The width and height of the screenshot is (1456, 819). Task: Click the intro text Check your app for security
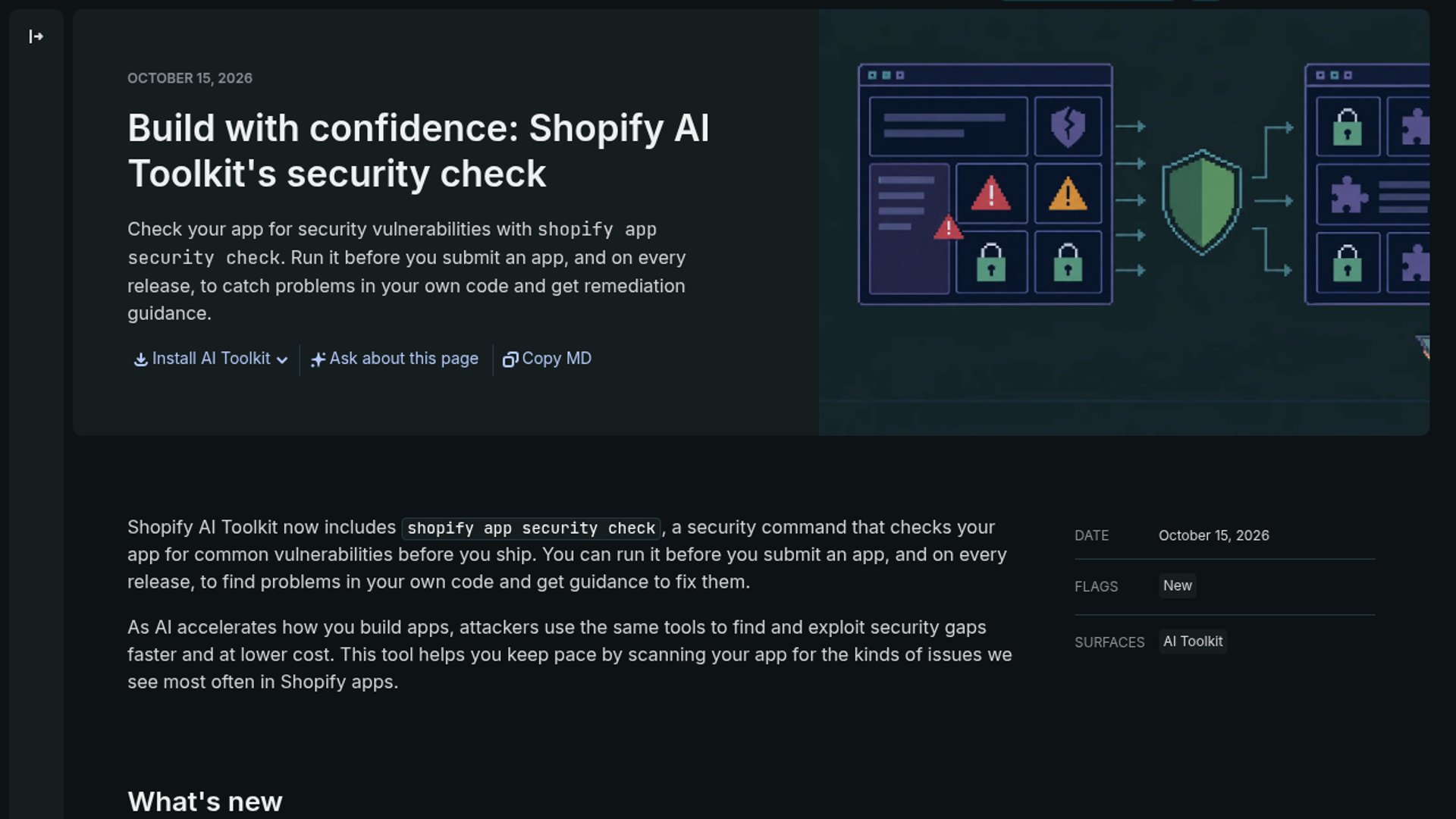406,271
